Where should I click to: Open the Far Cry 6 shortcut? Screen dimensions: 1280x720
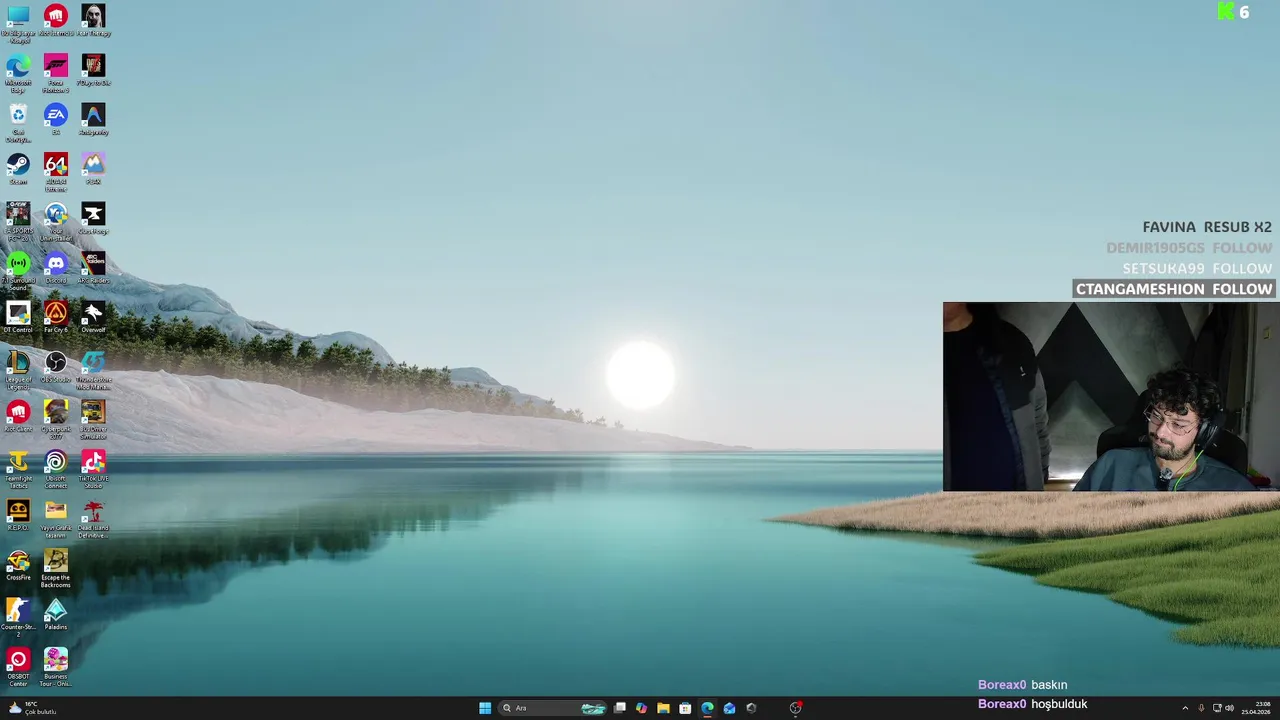click(56, 316)
